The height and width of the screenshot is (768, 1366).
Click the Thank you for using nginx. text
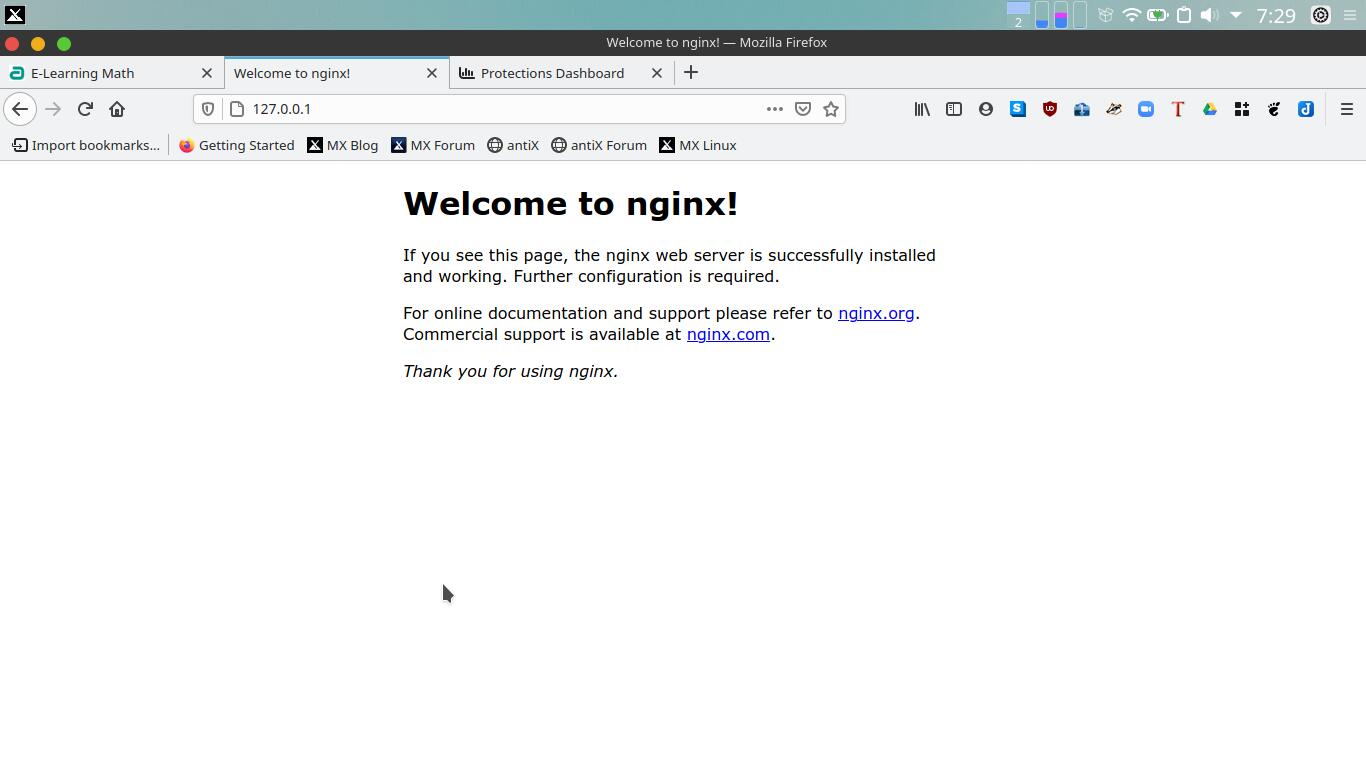coord(510,371)
